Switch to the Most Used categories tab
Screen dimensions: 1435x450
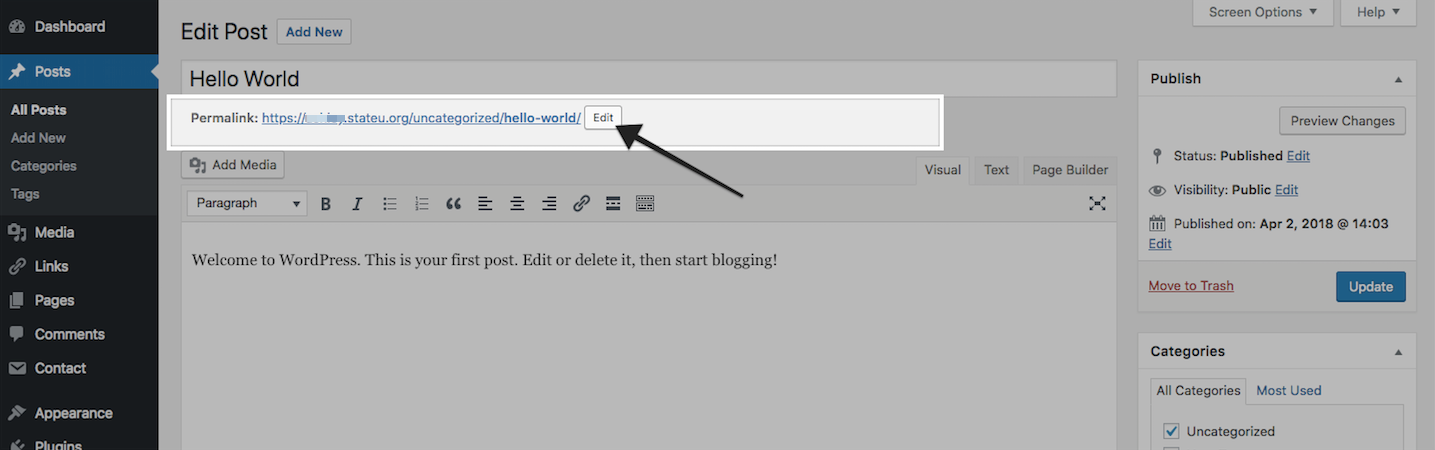(x=1289, y=391)
